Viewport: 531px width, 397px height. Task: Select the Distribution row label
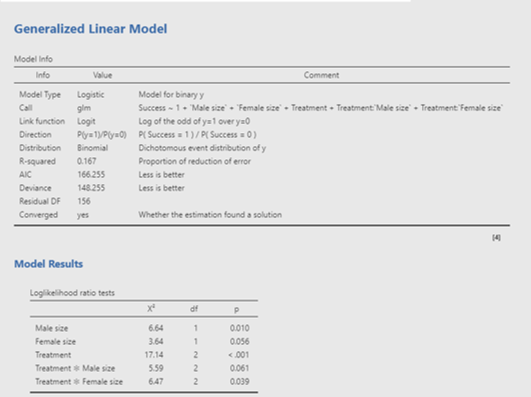point(40,148)
